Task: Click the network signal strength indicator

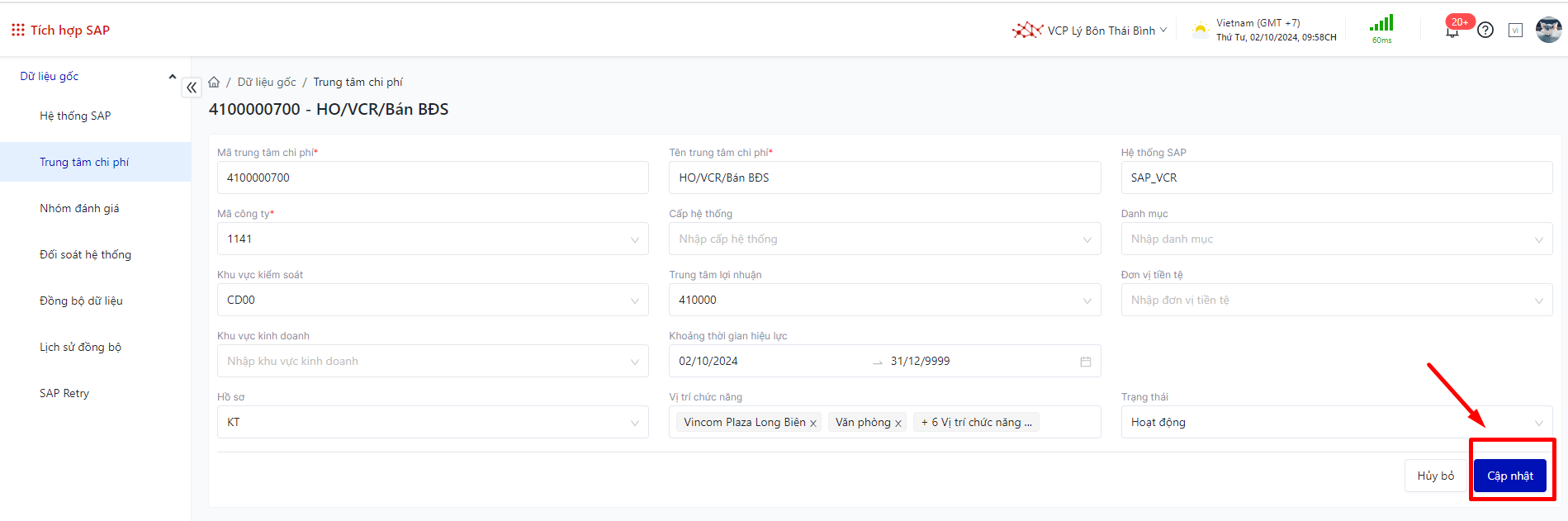Action: pos(1381,25)
